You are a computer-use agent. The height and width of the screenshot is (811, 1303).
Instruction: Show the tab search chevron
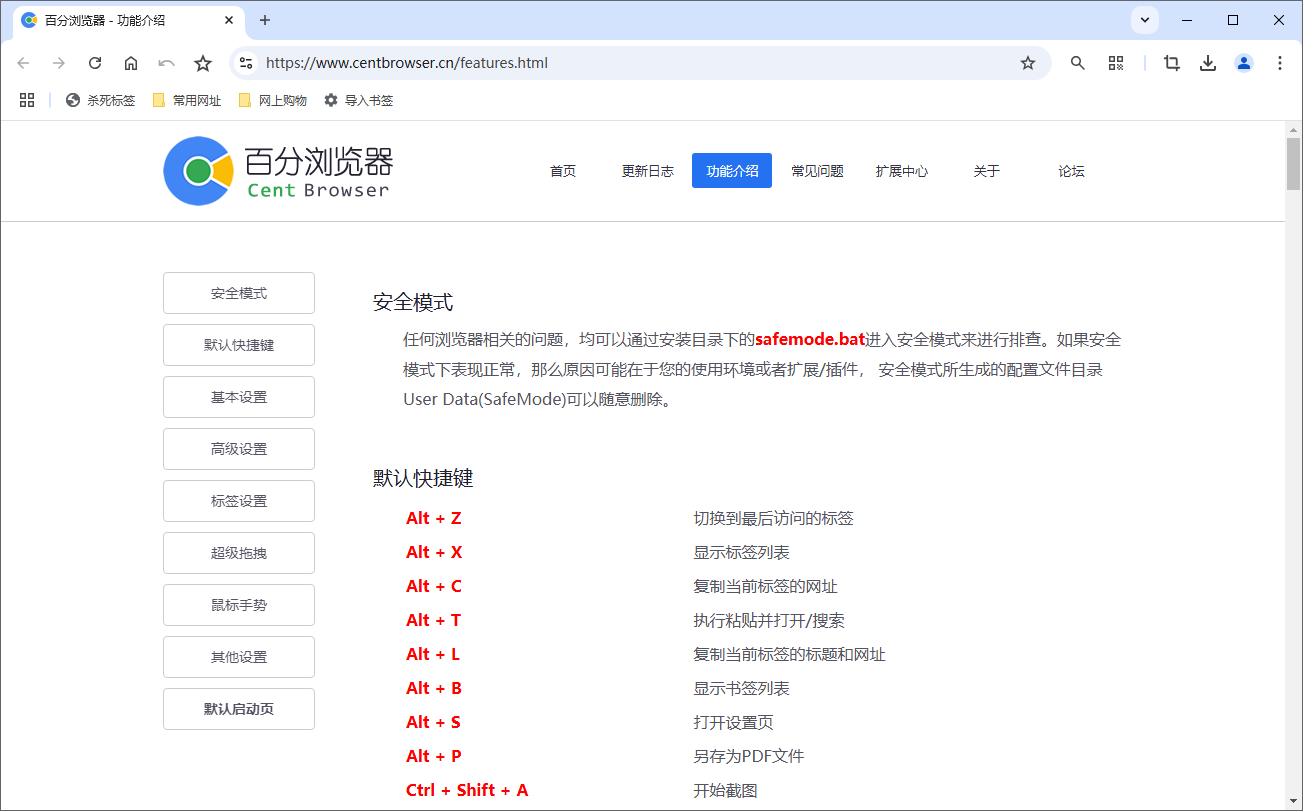[x=1144, y=19]
